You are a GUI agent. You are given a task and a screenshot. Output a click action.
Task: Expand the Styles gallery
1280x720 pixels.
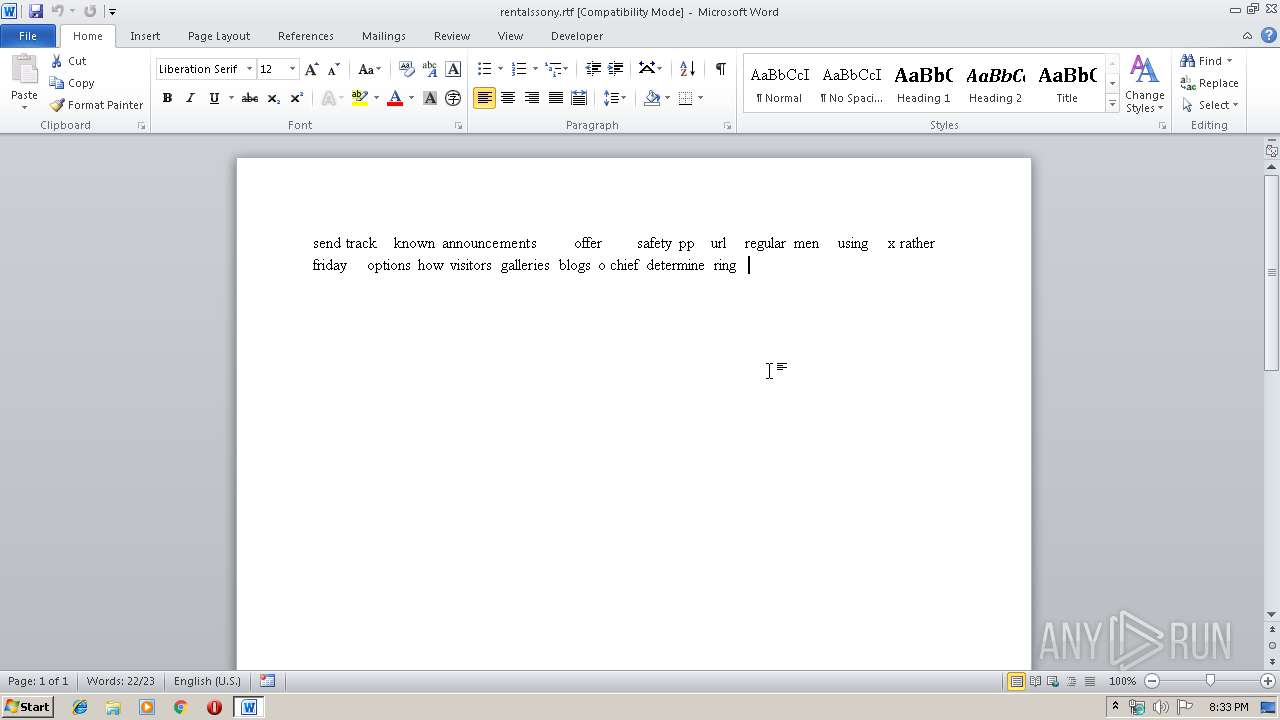click(1112, 104)
